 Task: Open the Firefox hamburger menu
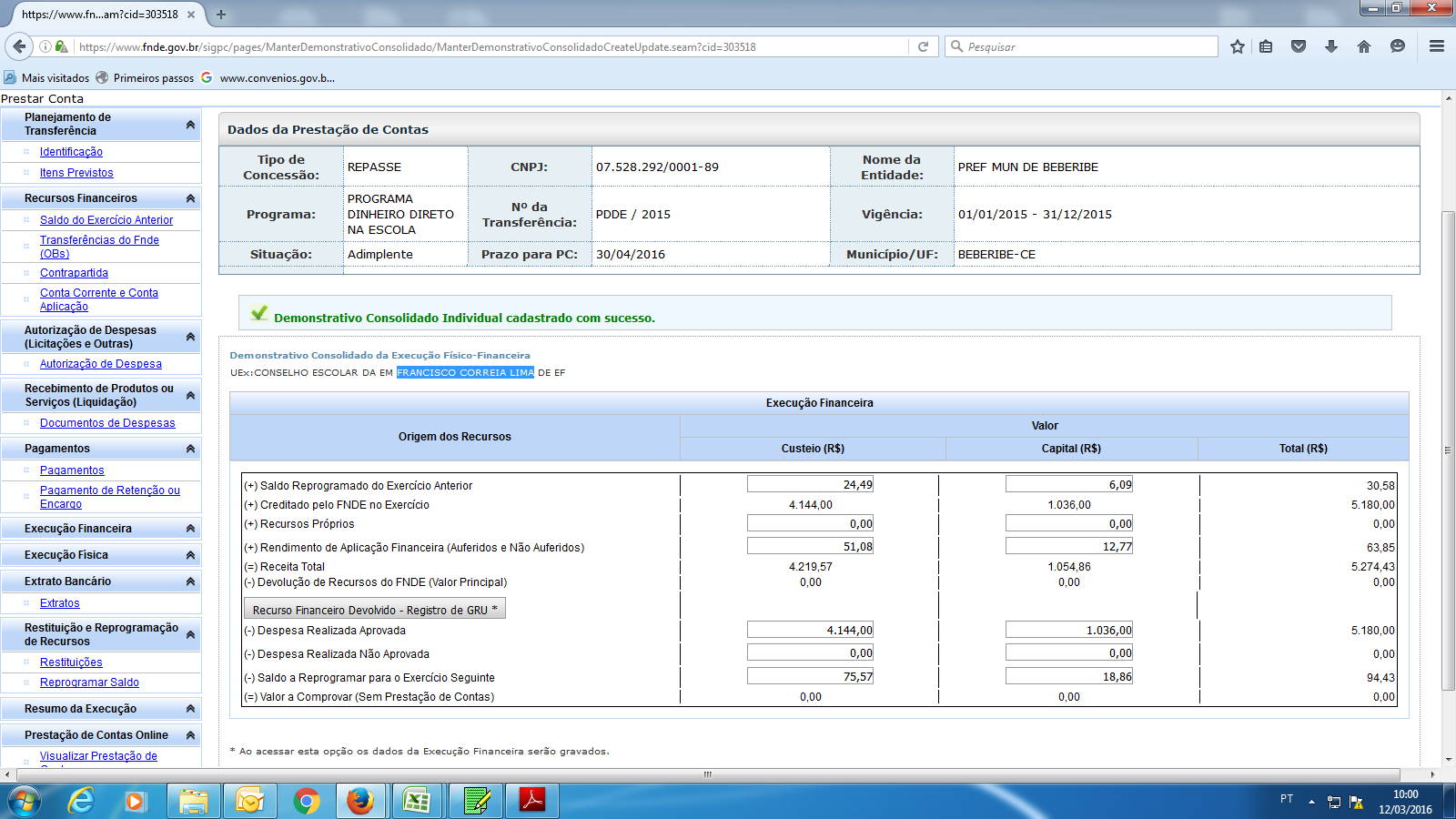click(1437, 46)
